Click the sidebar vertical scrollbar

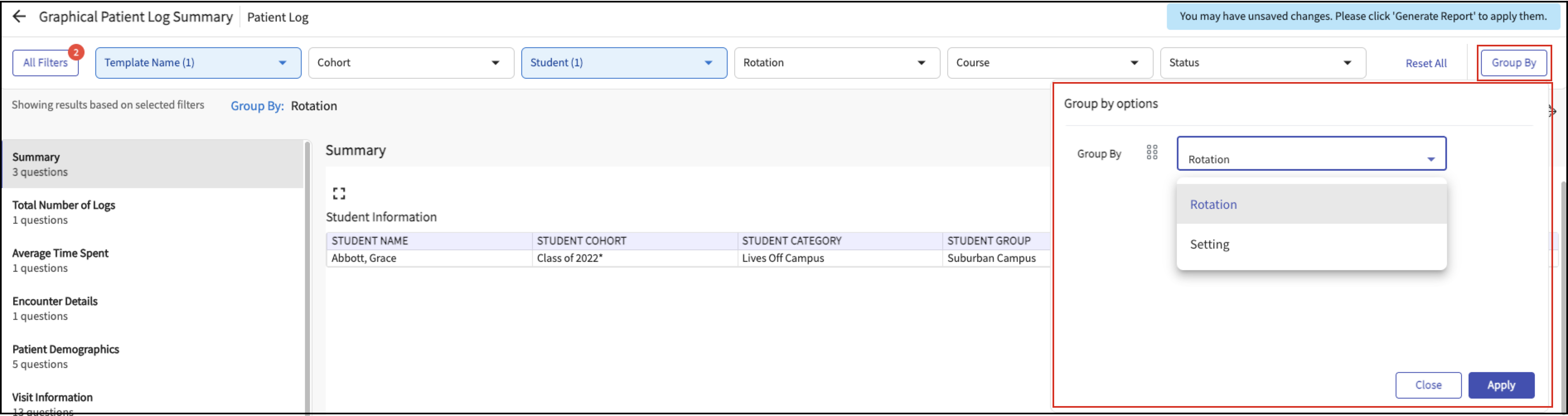tap(307, 274)
